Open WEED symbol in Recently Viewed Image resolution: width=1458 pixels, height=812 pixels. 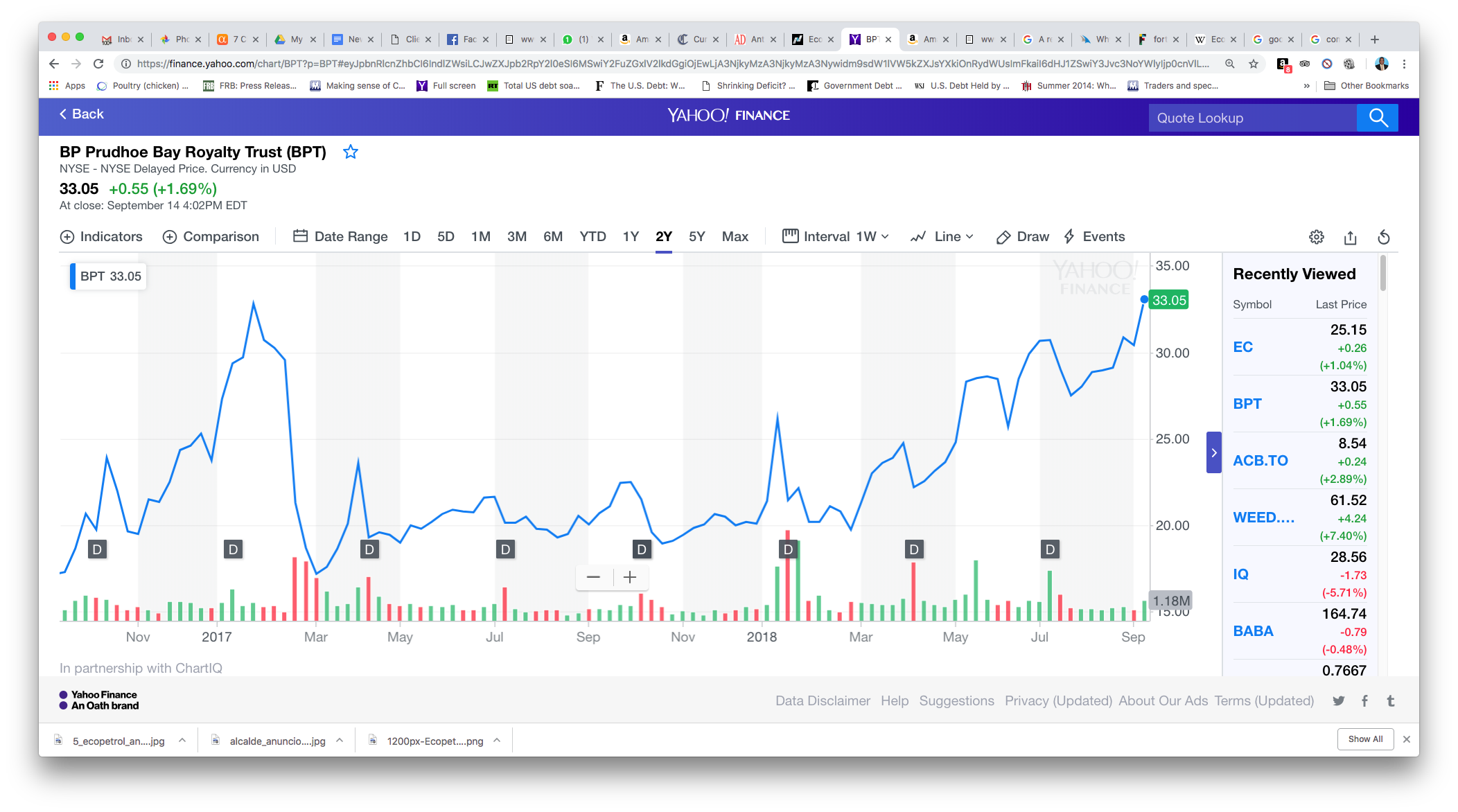pyautogui.click(x=1263, y=518)
